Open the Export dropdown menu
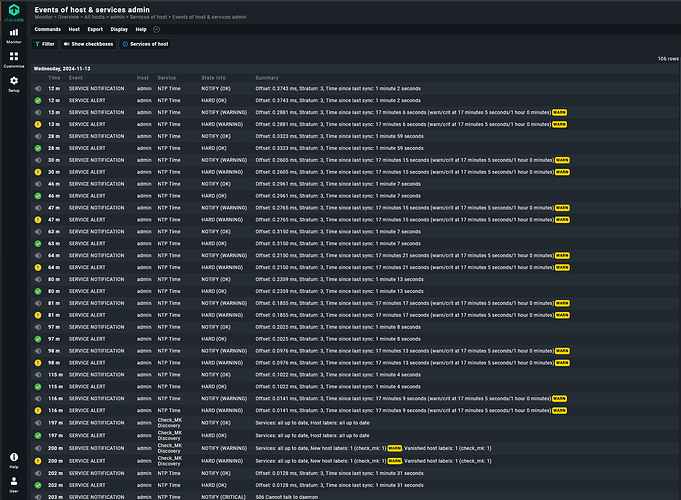 click(95, 30)
